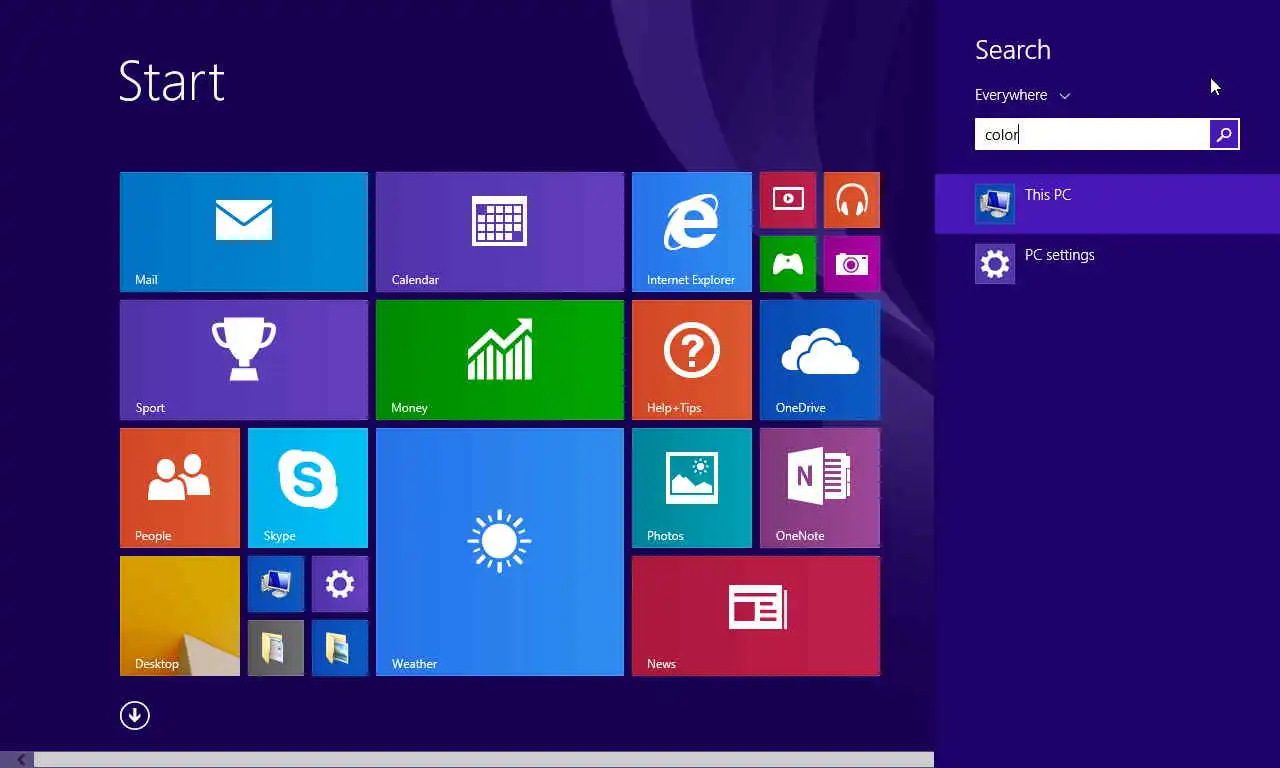Open the Money chart tile
Image resolution: width=1280 pixels, height=768 pixels.
tap(500, 360)
